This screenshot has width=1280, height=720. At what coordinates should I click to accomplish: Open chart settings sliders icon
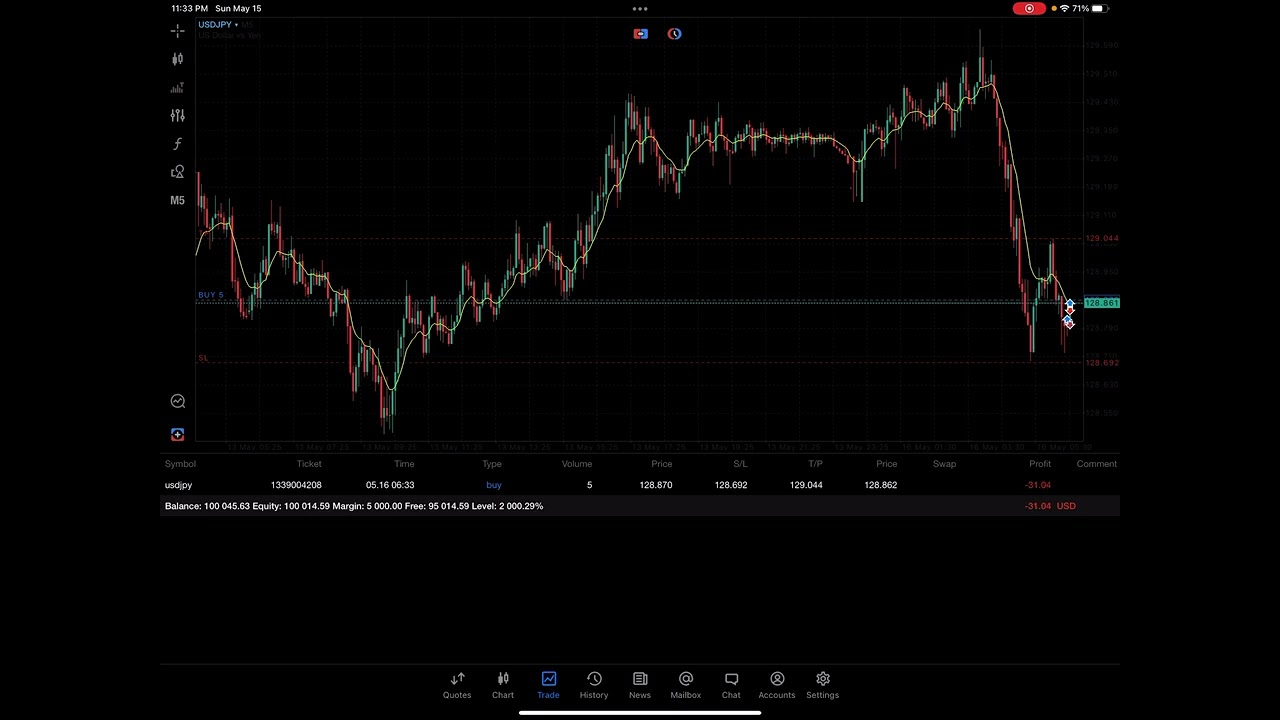[177, 116]
